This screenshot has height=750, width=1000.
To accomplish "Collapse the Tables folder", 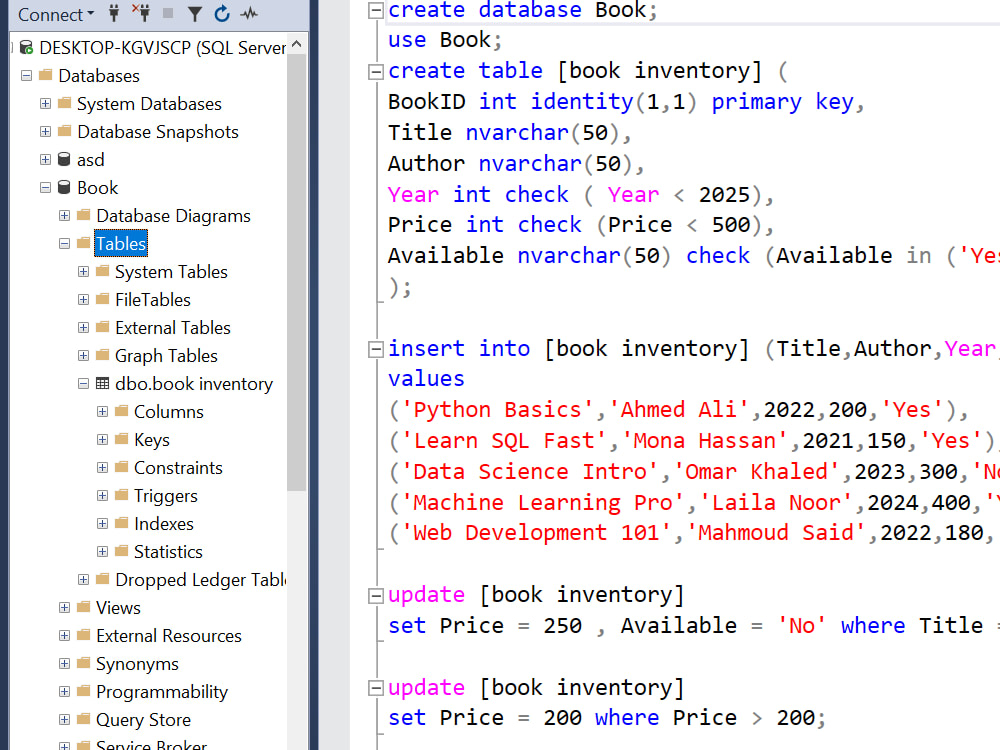I will pyautogui.click(x=64, y=244).
